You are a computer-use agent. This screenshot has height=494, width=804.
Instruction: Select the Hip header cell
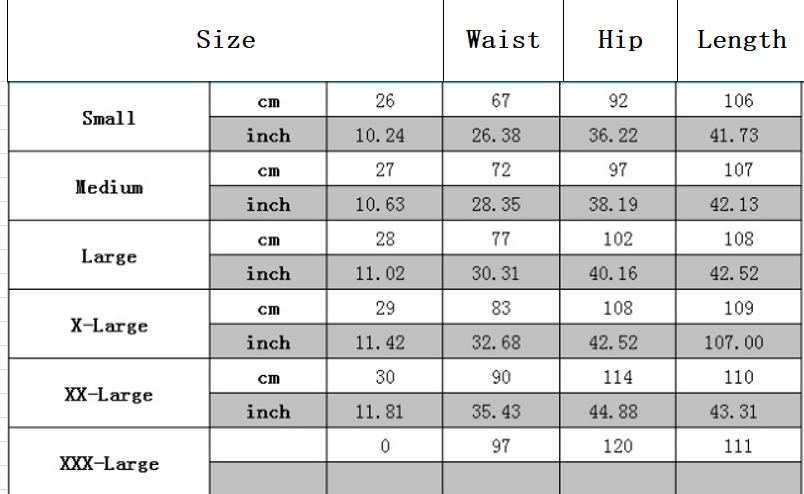point(620,40)
